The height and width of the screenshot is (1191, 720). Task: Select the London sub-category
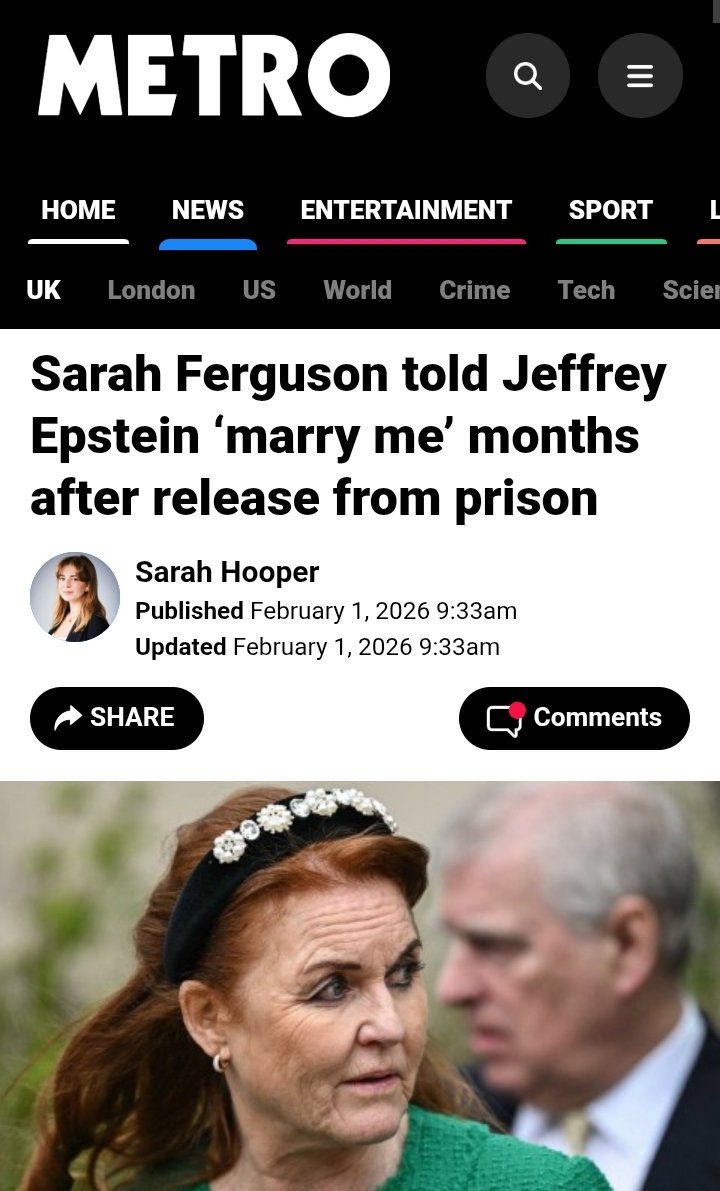[x=151, y=289]
